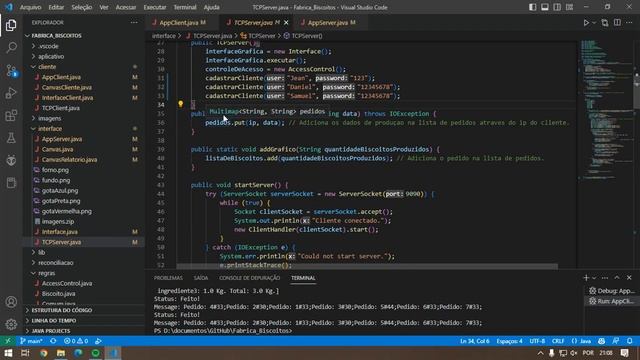The image size is (640, 360).
Task: Open Customize Layout icon in title bar
Action: [x=569, y=7]
